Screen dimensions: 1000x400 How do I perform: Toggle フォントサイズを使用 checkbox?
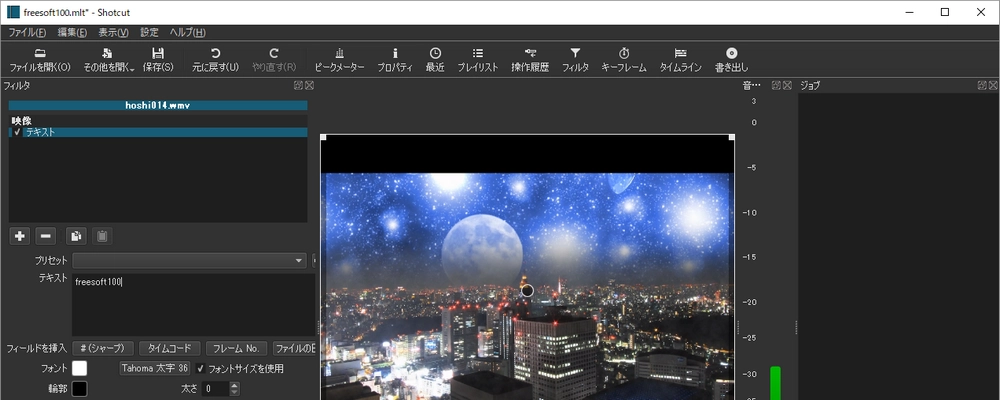tap(201, 368)
